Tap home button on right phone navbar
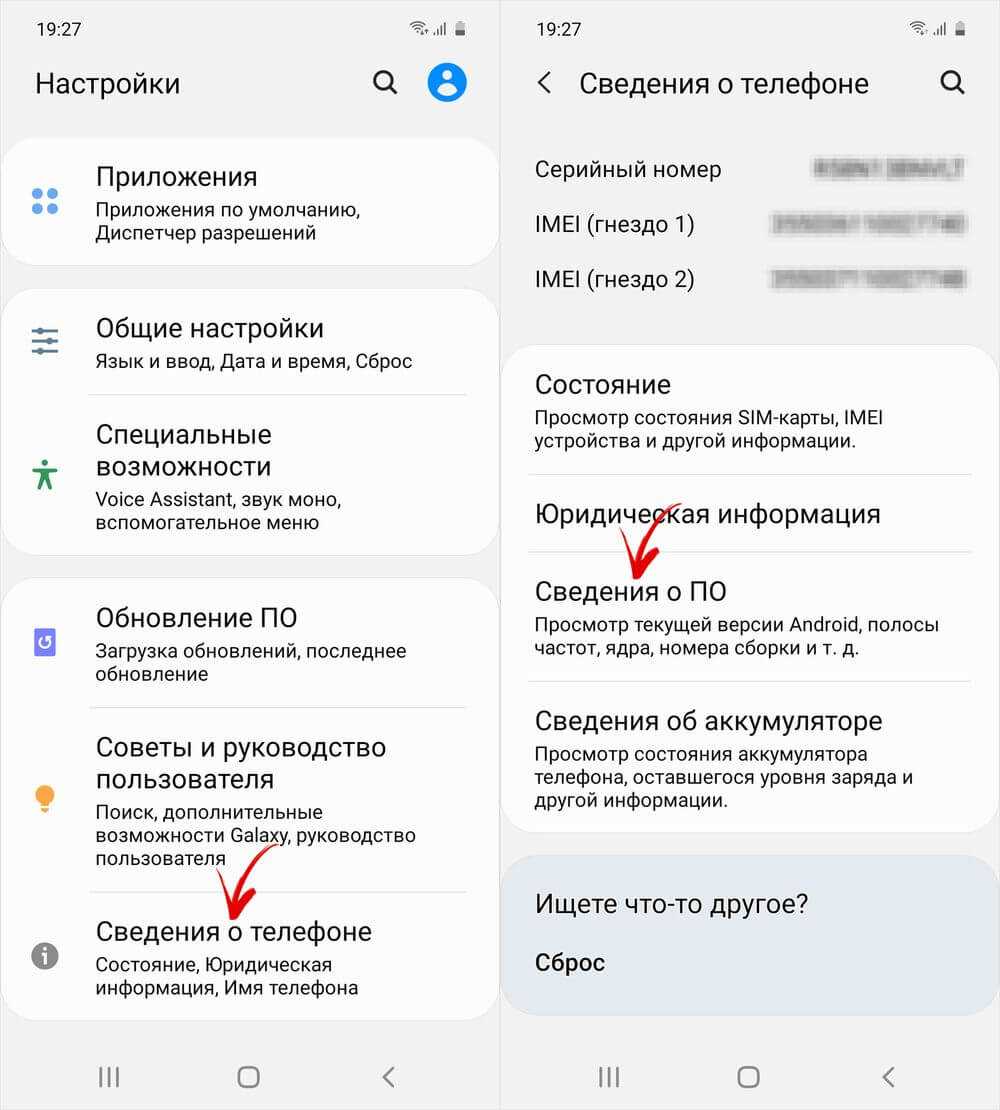This screenshot has height=1110, width=1000. (748, 1077)
